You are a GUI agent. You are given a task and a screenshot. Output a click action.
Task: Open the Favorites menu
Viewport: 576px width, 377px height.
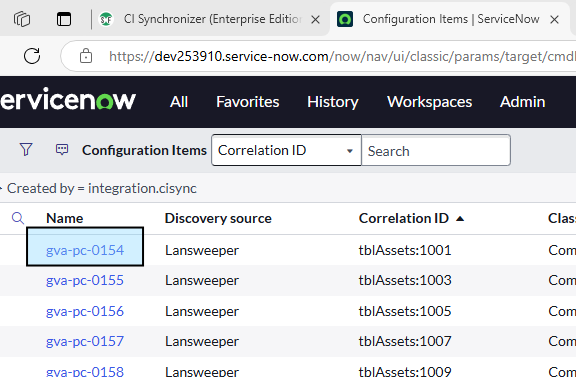248,102
